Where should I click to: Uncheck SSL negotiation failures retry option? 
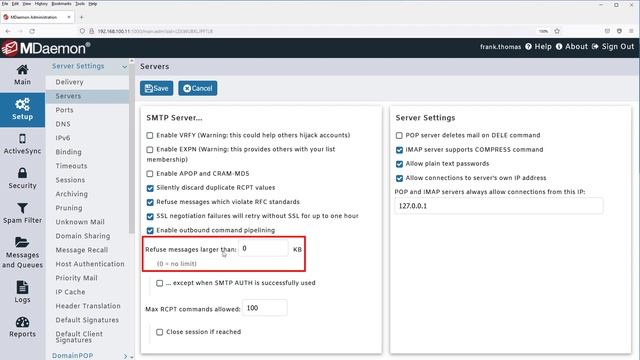(x=150, y=216)
